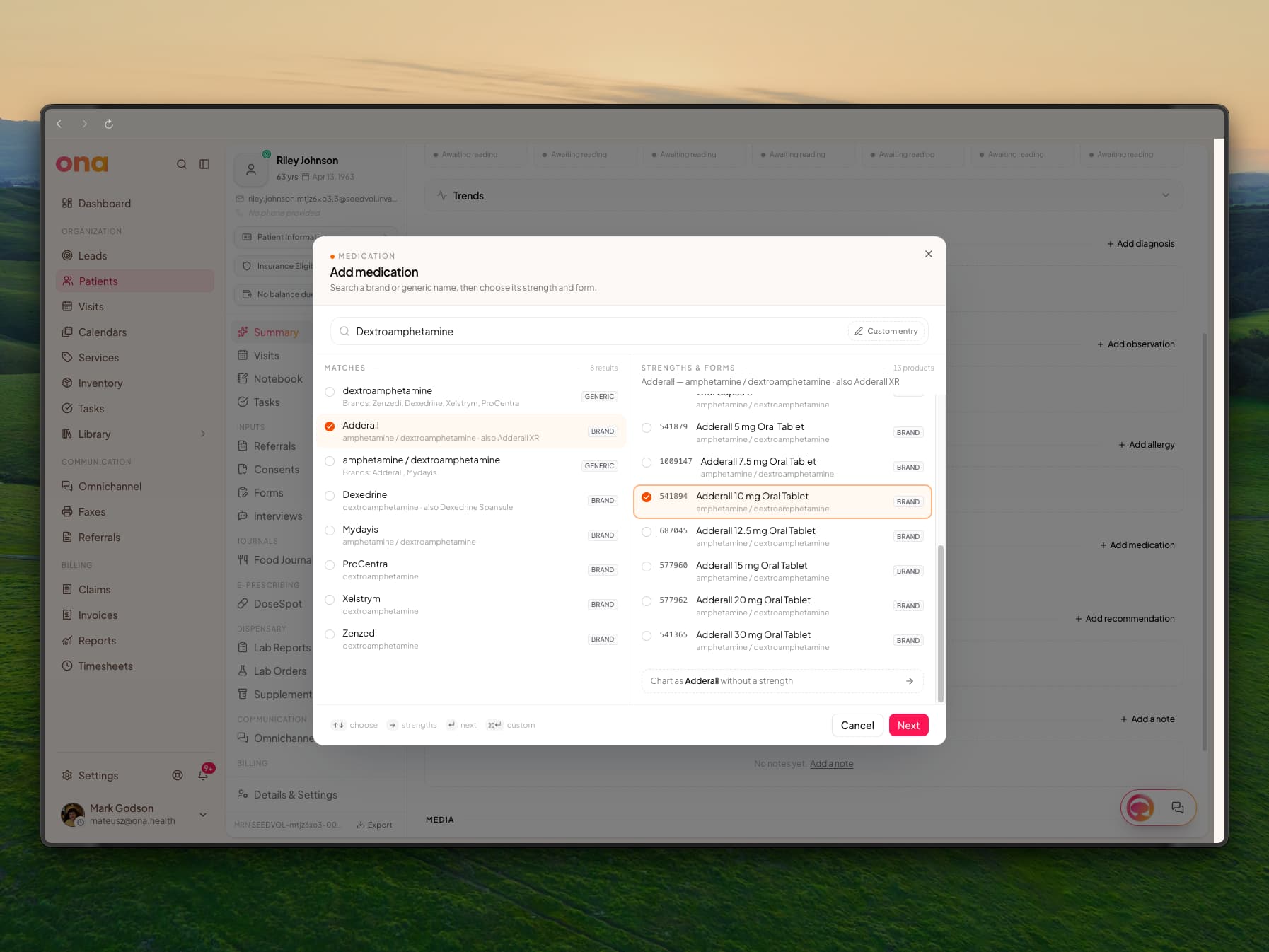Select Adderall 7.5 mg Oral Tablet radio
This screenshot has width=1269, height=952.
[x=647, y=463]
